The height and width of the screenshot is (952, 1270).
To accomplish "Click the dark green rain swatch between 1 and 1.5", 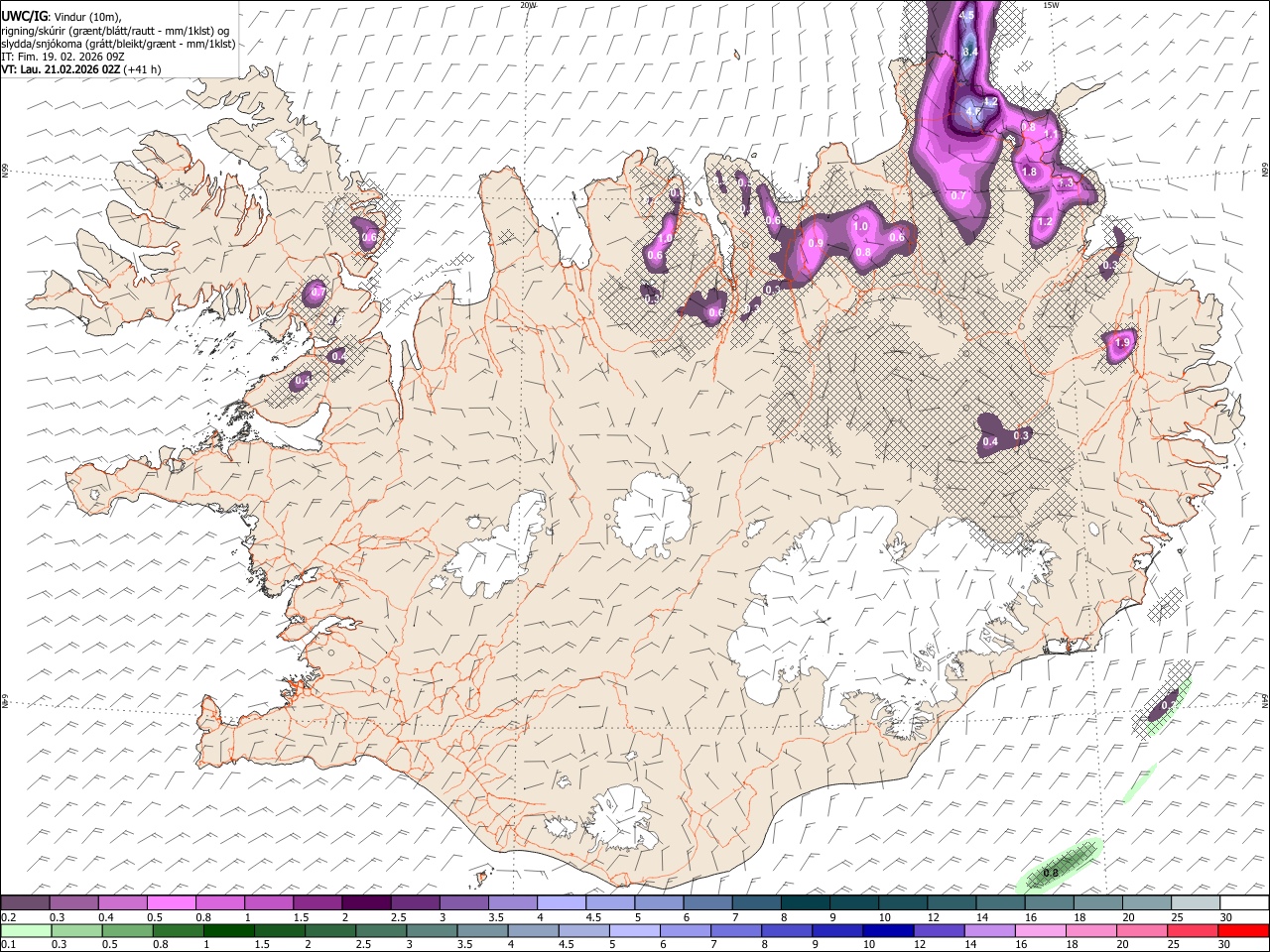I will click(x=228, y=930).
